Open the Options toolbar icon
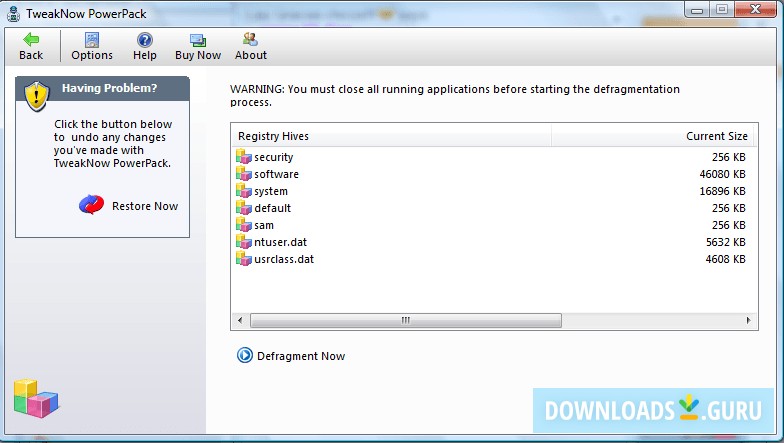 pos(92,40)
